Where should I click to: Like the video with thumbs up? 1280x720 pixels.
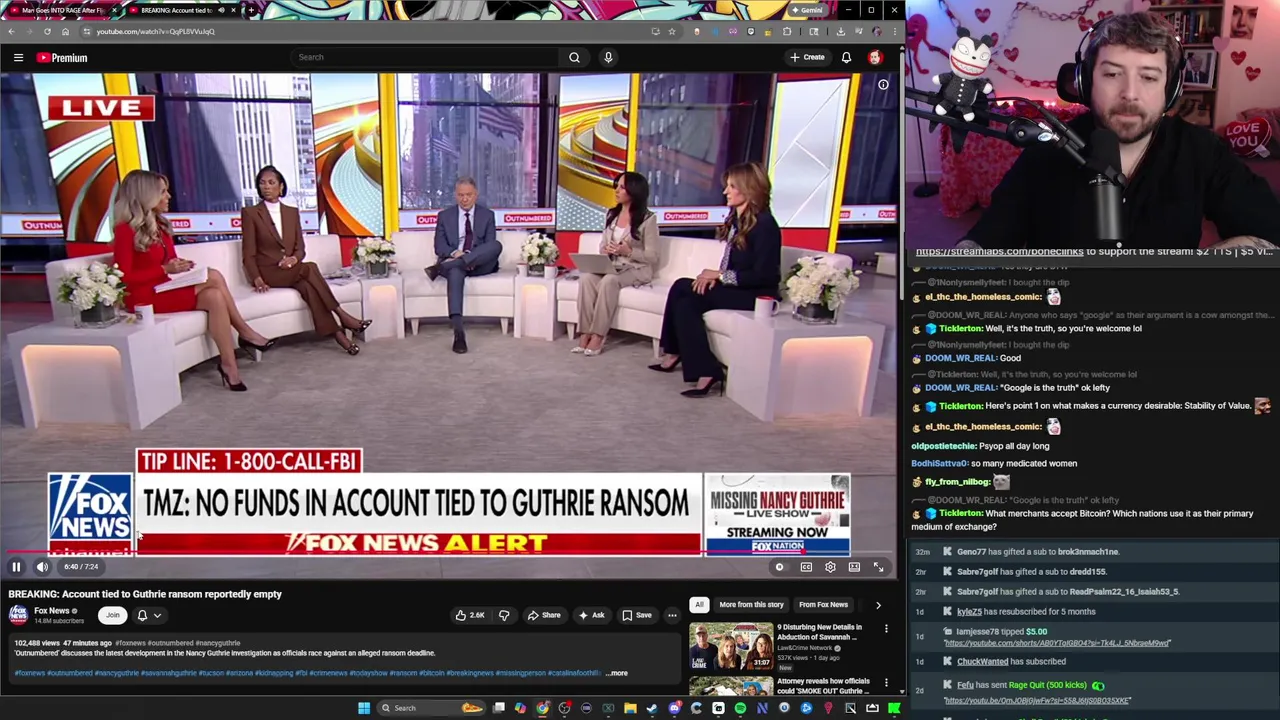pos(470,615)
